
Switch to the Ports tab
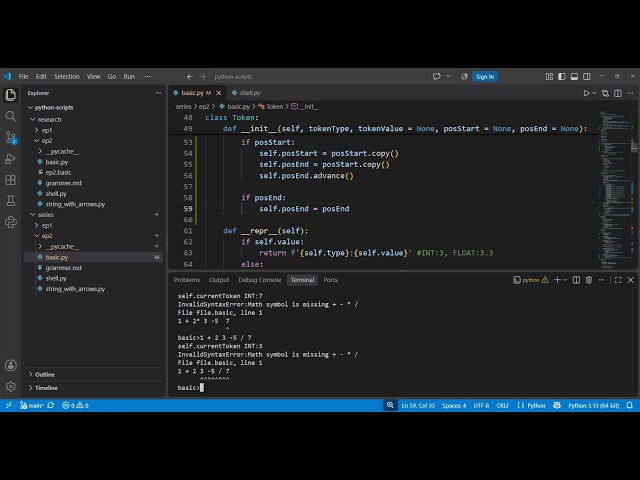tap(330, 280)
